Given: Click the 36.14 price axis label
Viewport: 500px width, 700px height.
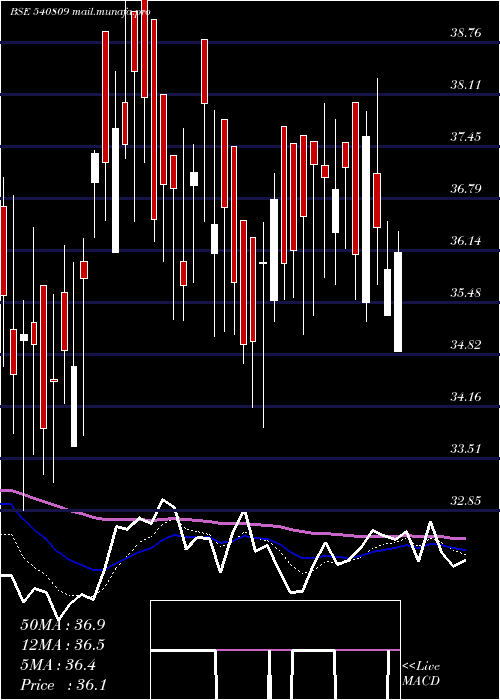Looking at the screenshot, I should click(x=466, y=241).
